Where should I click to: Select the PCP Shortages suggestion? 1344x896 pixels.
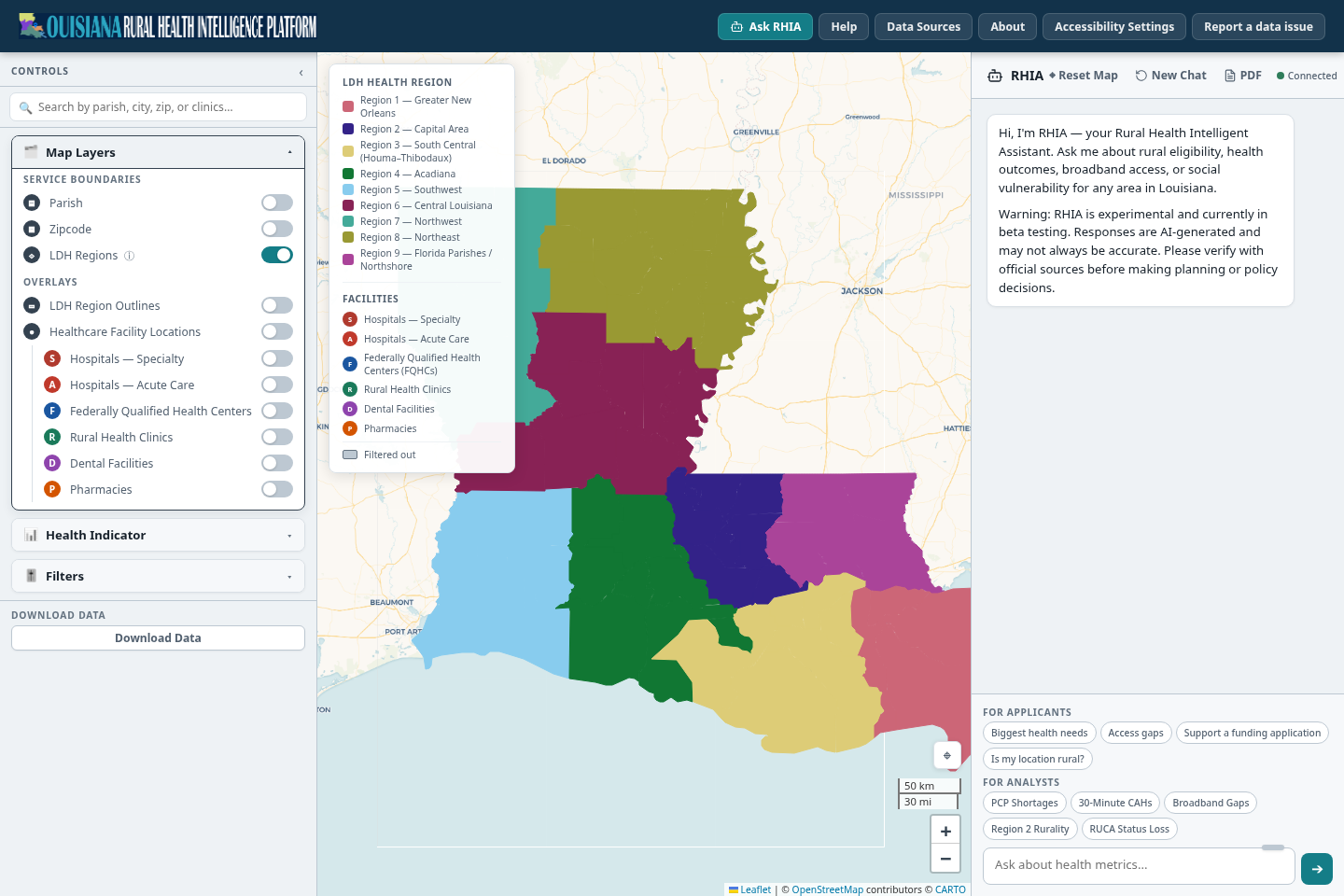pos(1024,803)
